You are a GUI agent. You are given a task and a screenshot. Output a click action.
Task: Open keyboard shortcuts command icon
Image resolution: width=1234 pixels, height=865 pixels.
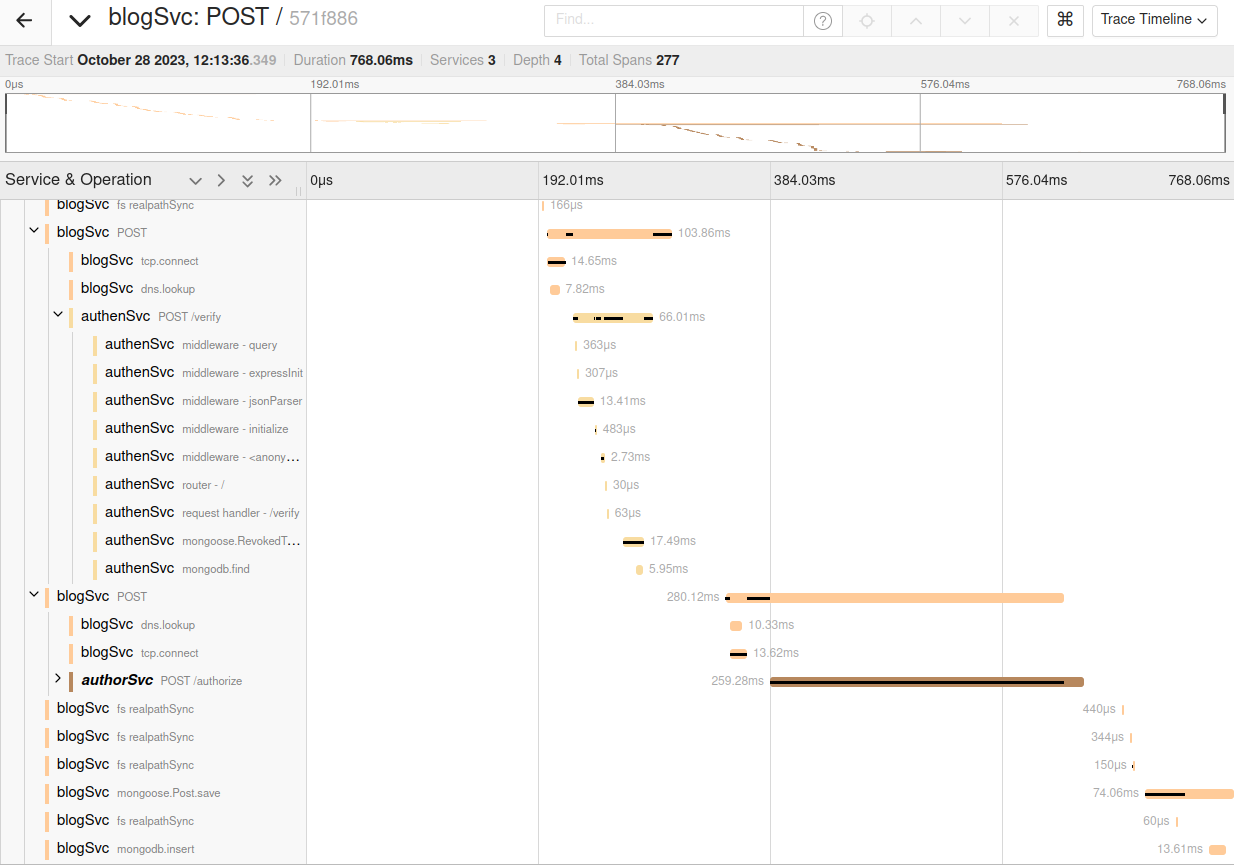point(1065,20)
